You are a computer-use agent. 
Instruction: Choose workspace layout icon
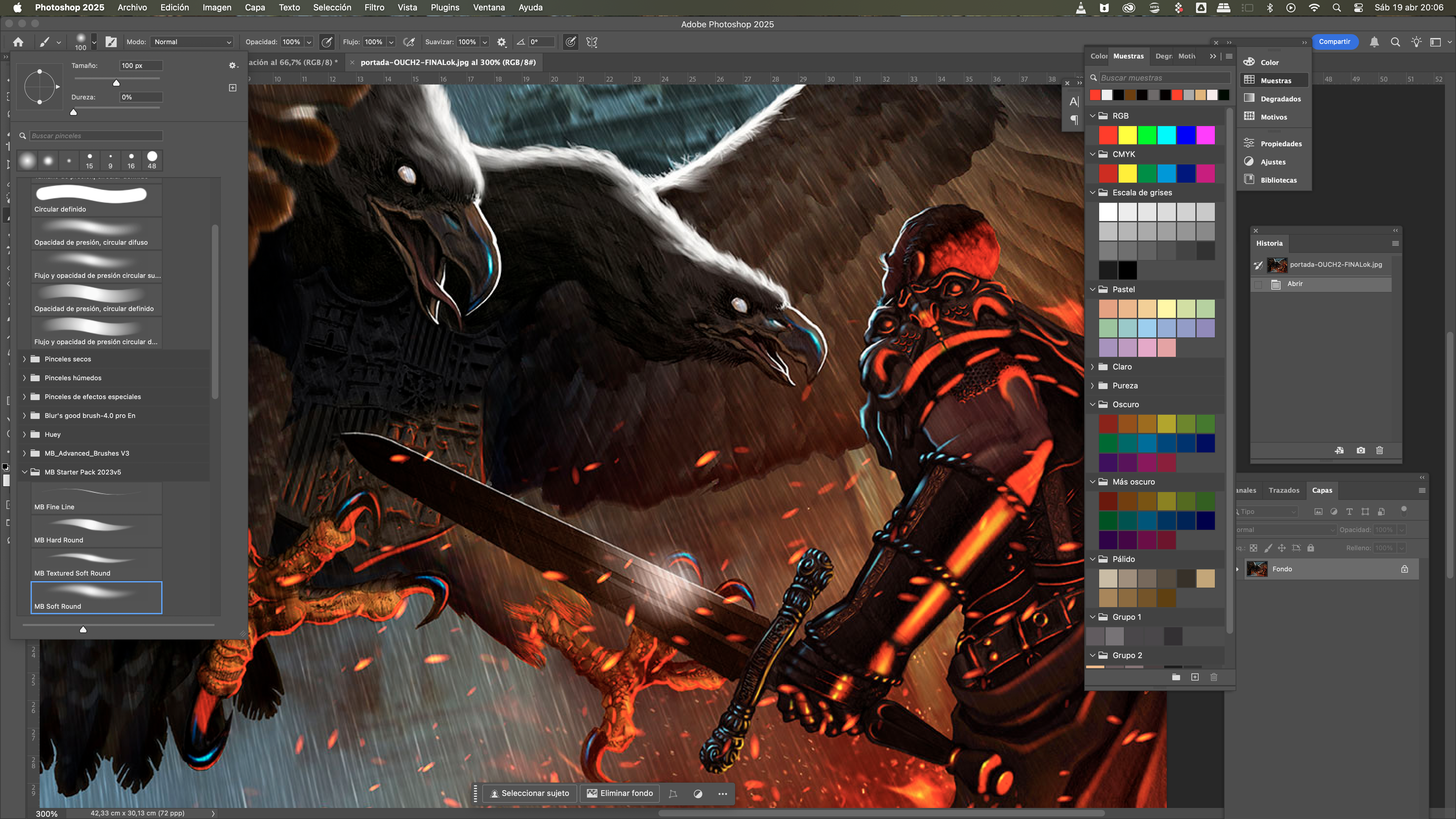click(x=1436, y=42)
